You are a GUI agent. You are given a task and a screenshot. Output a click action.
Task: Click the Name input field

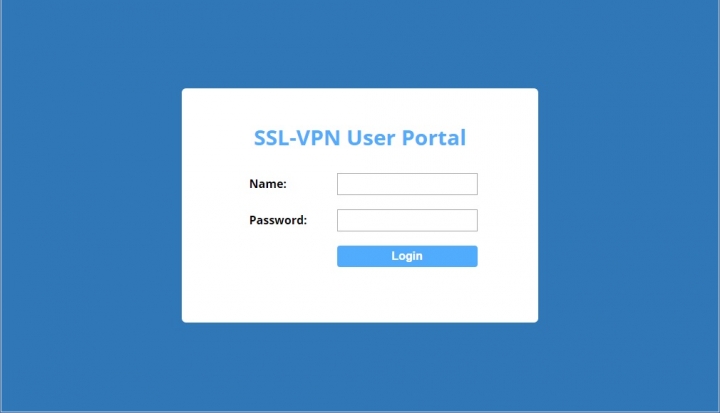407,184
